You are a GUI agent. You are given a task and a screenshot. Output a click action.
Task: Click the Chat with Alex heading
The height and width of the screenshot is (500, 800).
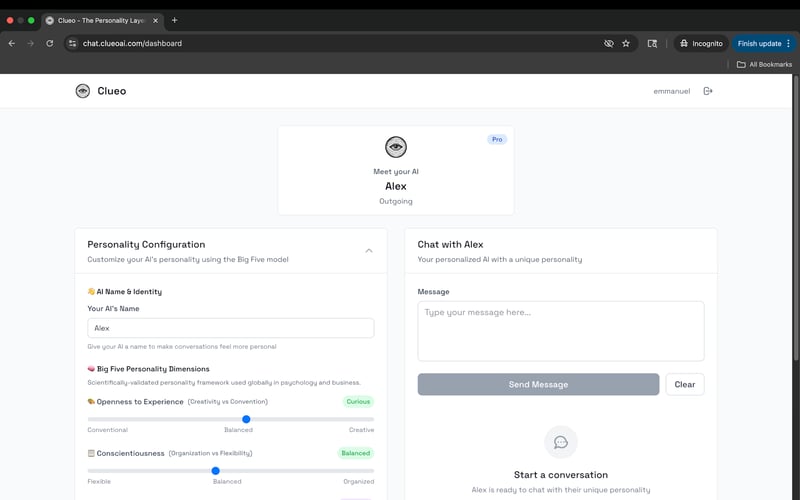coord(450,244)
